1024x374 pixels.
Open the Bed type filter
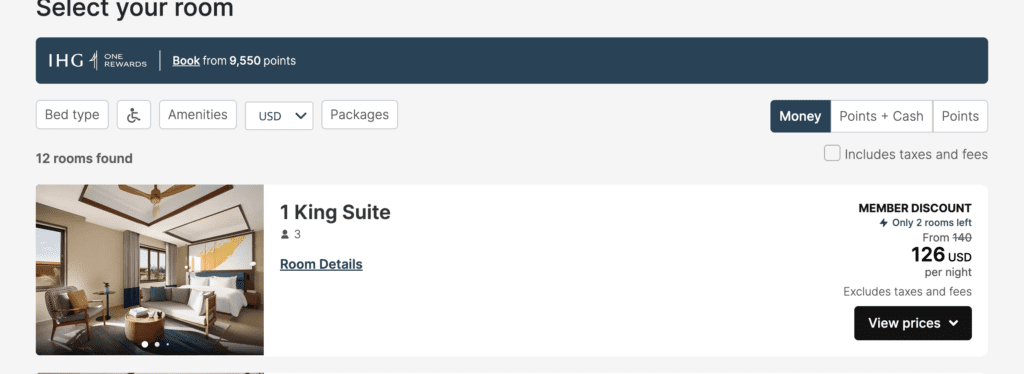(x=72, y=115)
